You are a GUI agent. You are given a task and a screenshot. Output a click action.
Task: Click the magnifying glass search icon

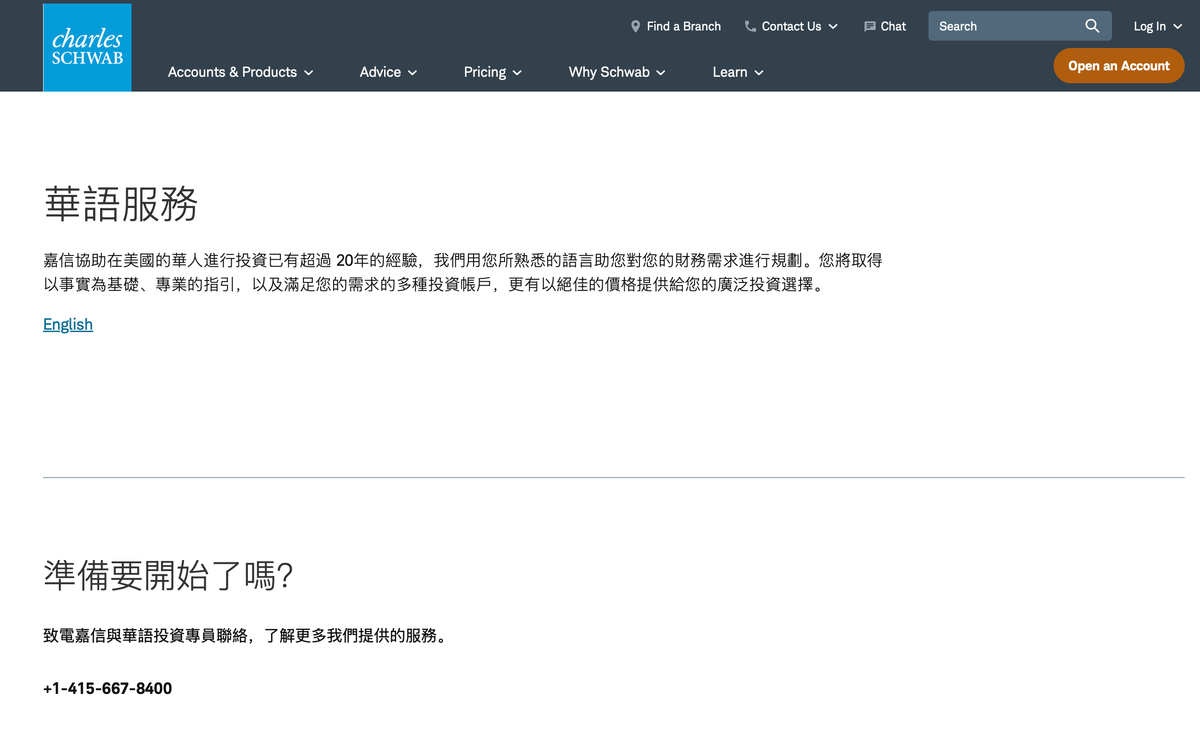[x=1093, y=26]
